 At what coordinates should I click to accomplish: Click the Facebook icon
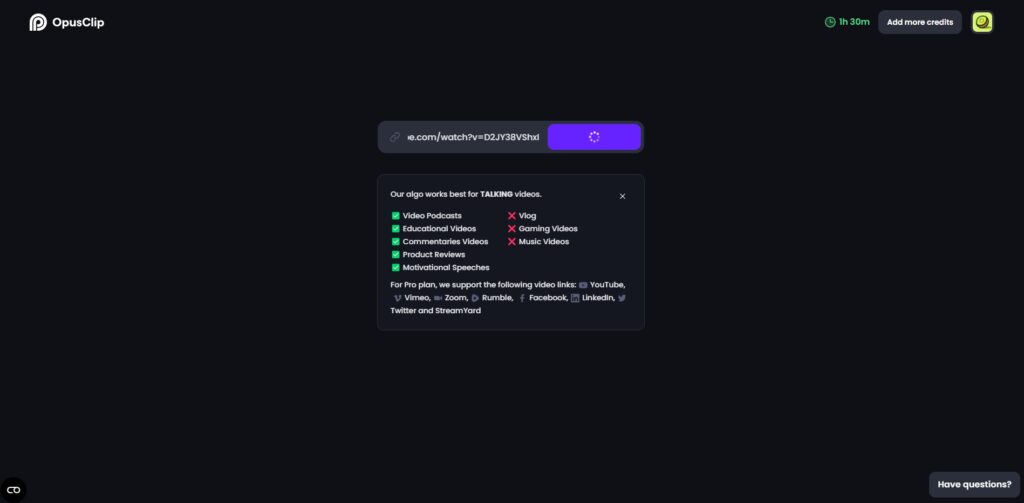click(x=522, y=298)
